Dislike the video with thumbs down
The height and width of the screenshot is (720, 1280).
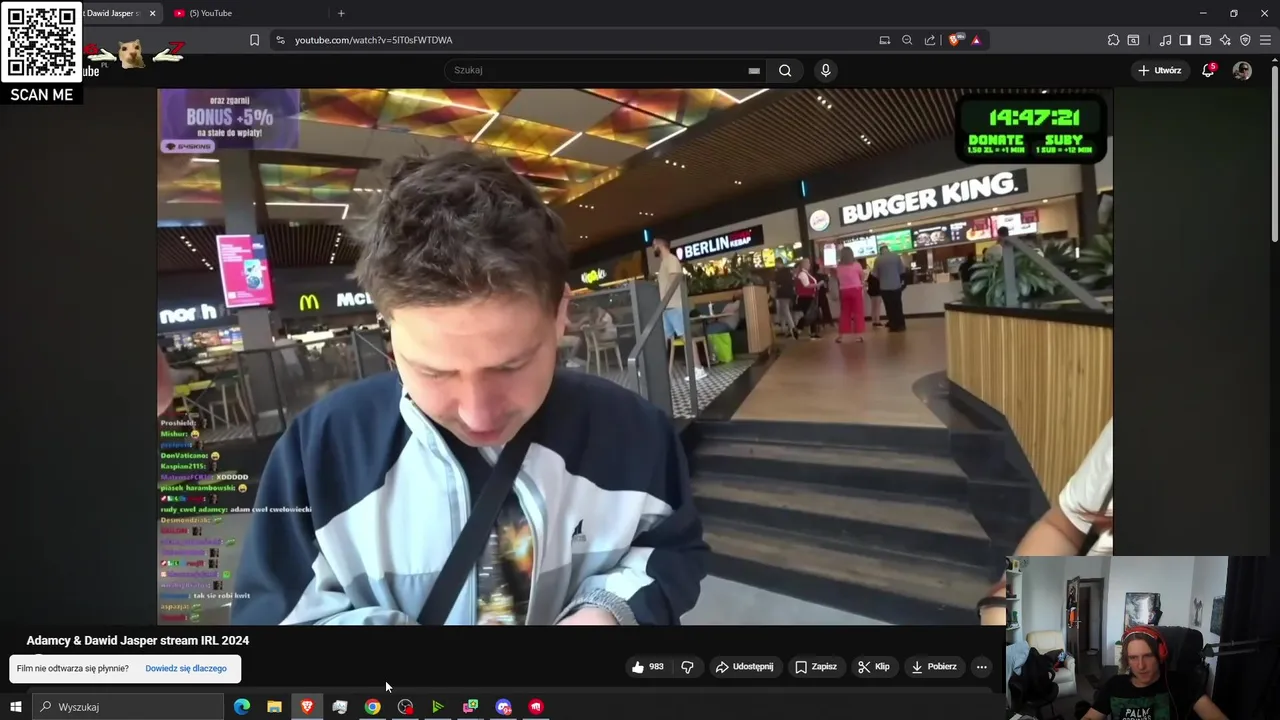pos(687,667)
